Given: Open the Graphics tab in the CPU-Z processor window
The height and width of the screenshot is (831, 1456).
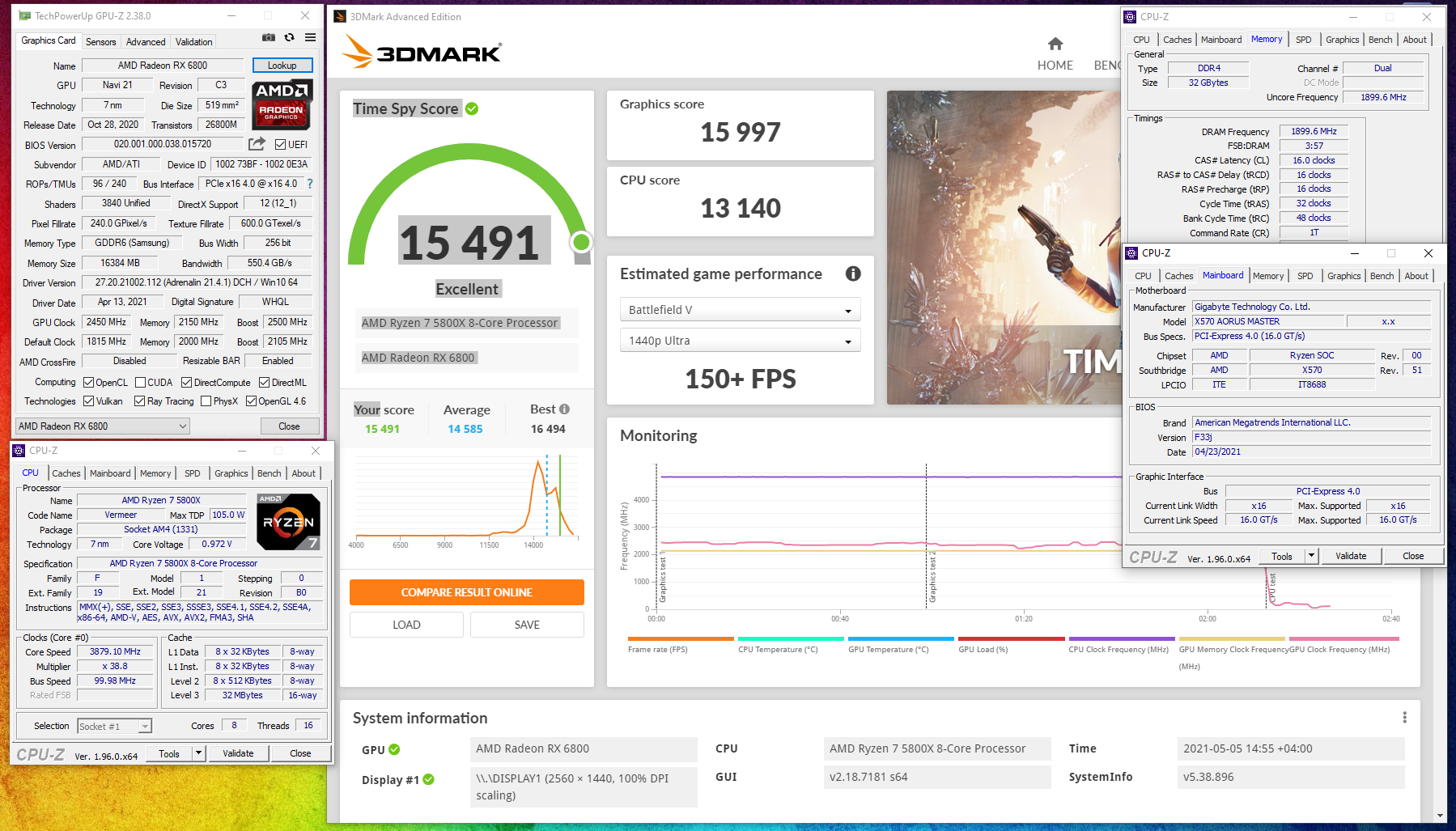Looking at the screenshot, I should (231, 473).
